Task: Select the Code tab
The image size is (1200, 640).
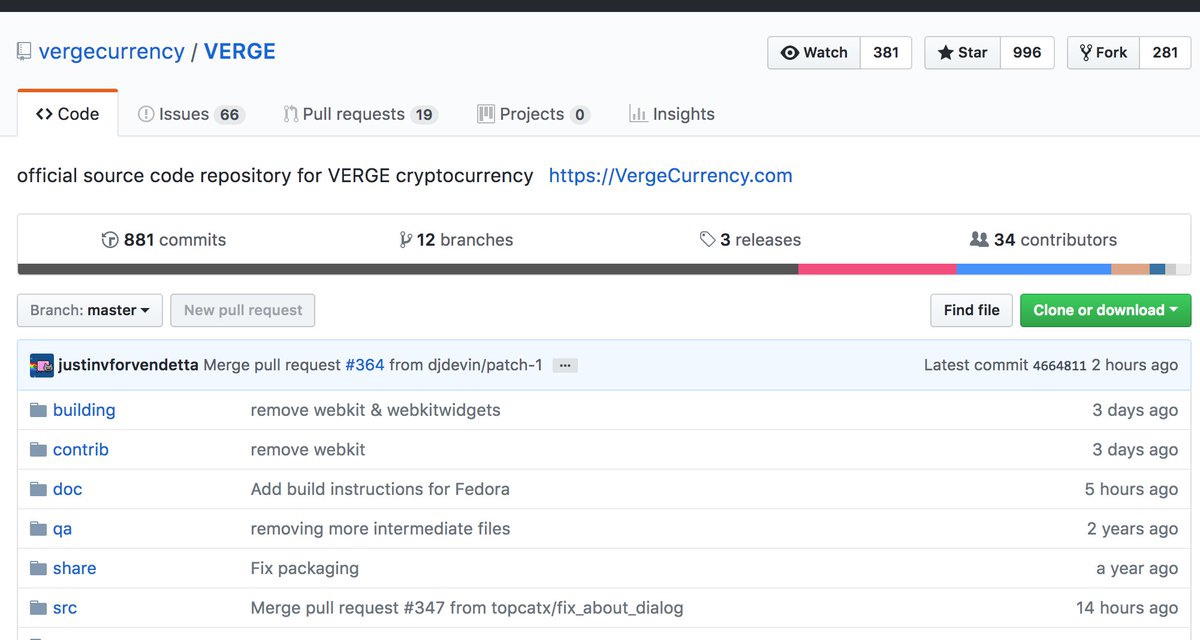Action: pos(68,114)
